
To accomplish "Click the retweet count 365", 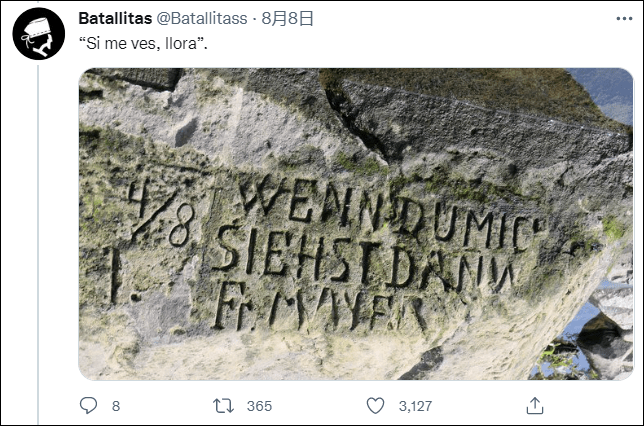I will tap(259, 406).
